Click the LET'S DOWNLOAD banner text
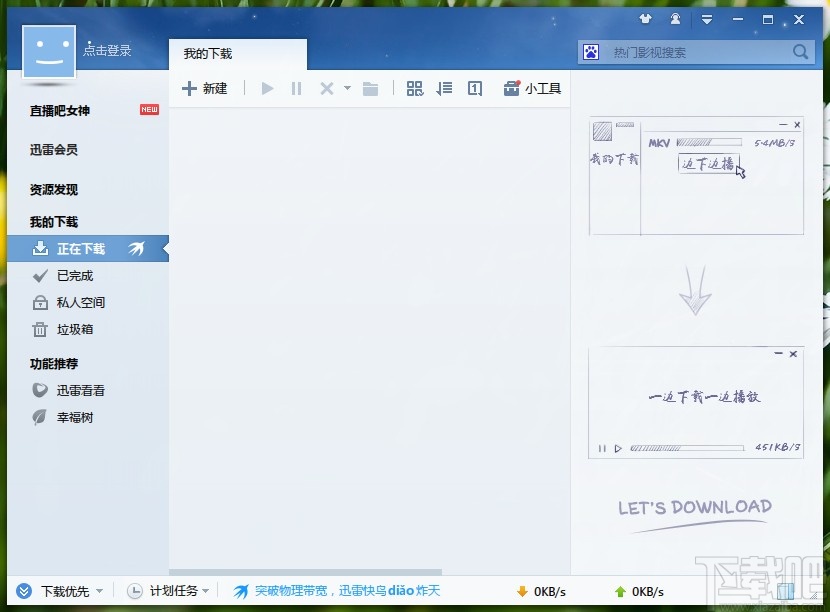830x612 pixels. (x=695, y=508)
